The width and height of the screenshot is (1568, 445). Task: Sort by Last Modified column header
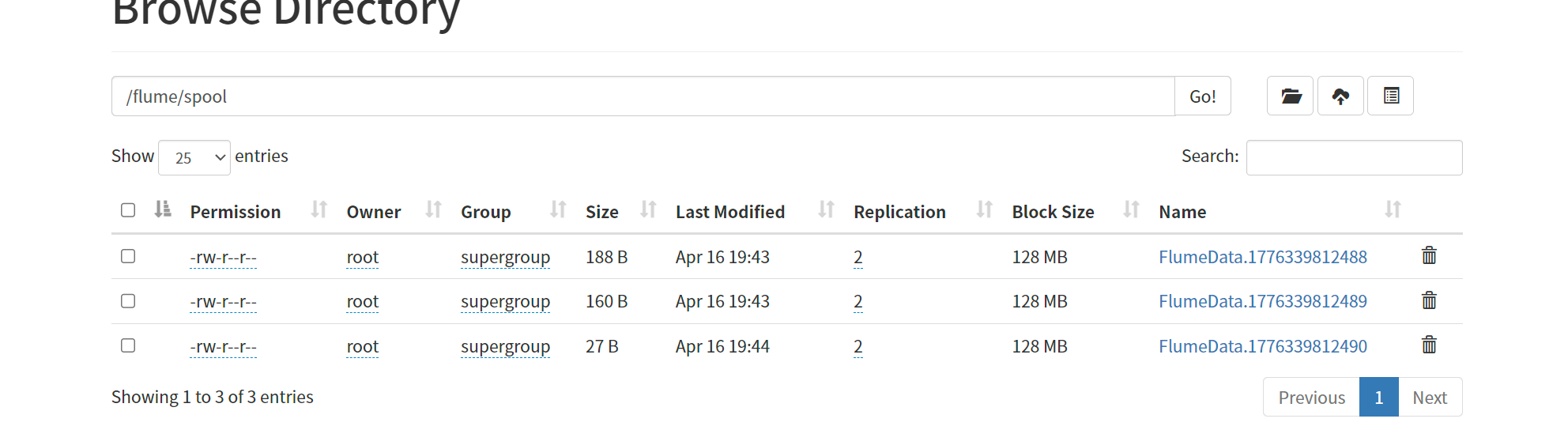[x=730, y=212]
